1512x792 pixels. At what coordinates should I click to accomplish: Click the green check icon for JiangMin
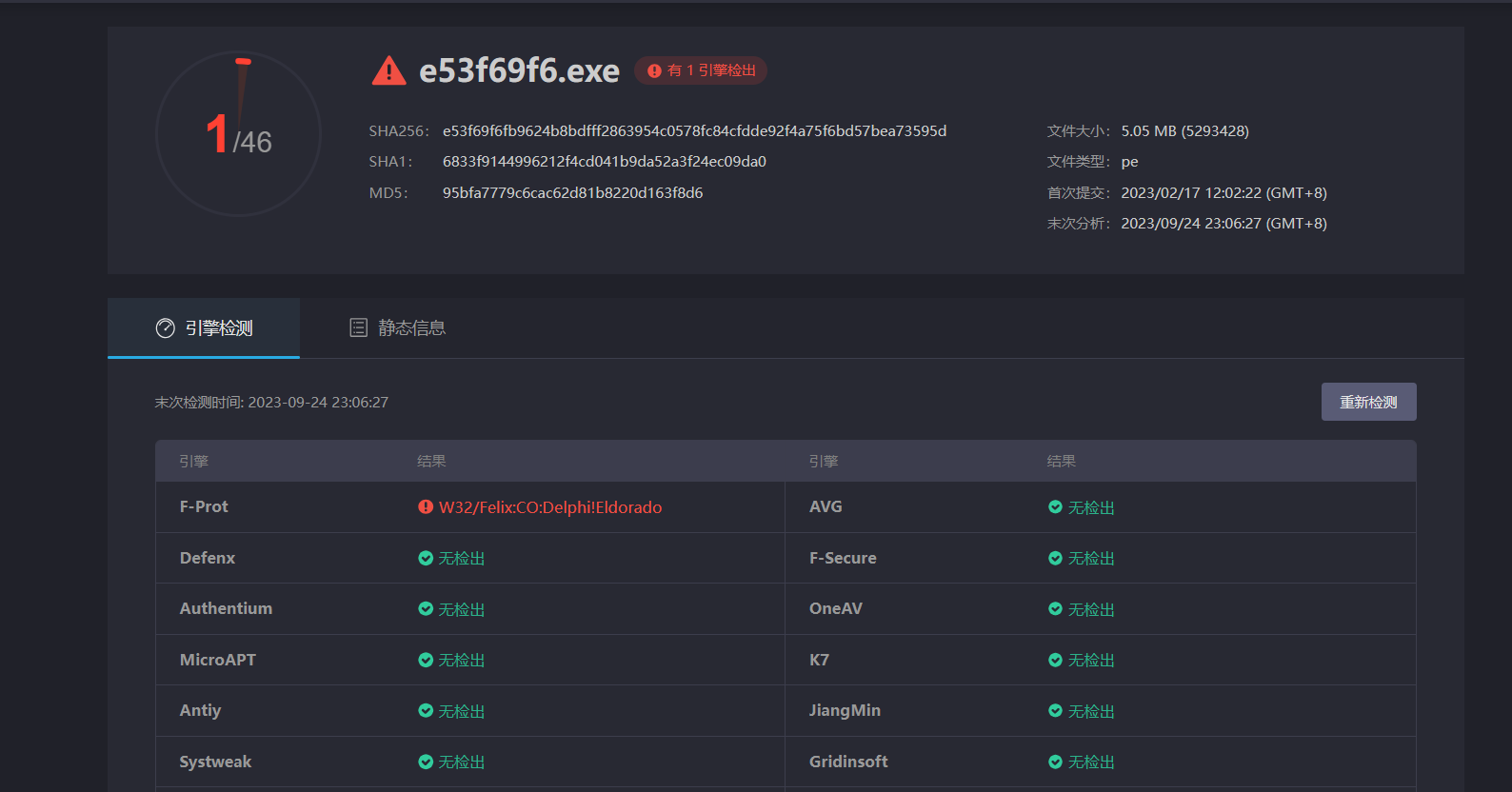tap(1055, 711)
